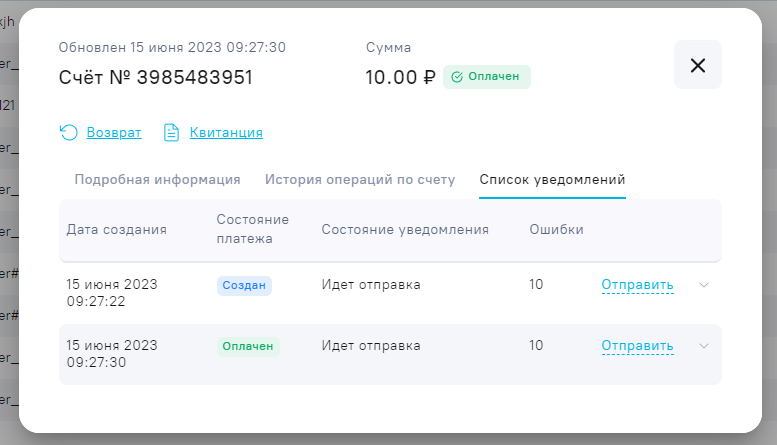Select the Список уведомлений tab
The image size is (777, 445).
tap(552, 180)
